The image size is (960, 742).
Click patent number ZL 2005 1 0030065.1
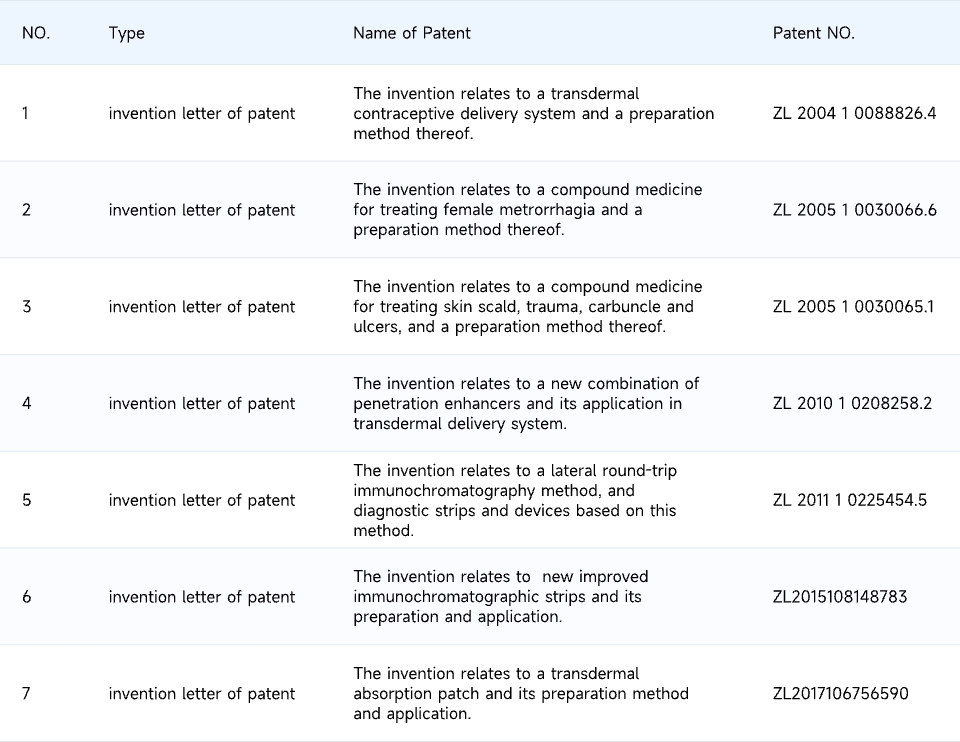tap(853, 307)
